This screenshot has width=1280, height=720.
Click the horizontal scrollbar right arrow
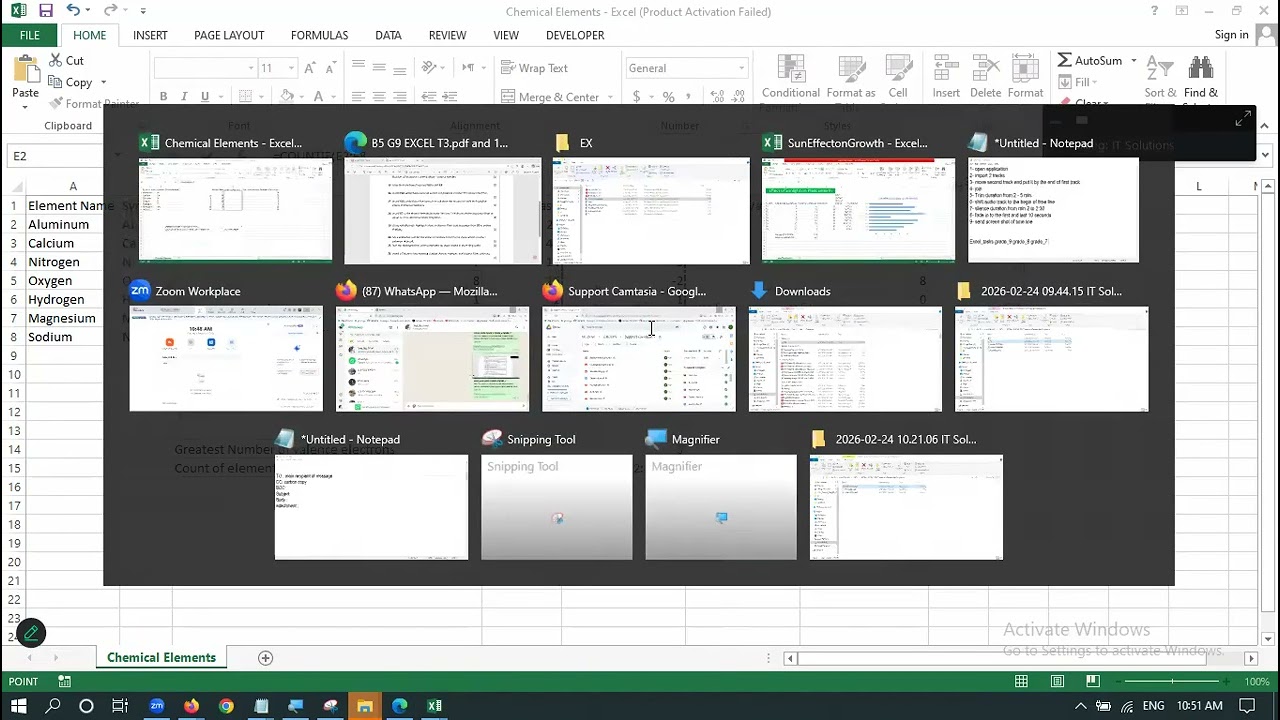(x=1250, y=658)
